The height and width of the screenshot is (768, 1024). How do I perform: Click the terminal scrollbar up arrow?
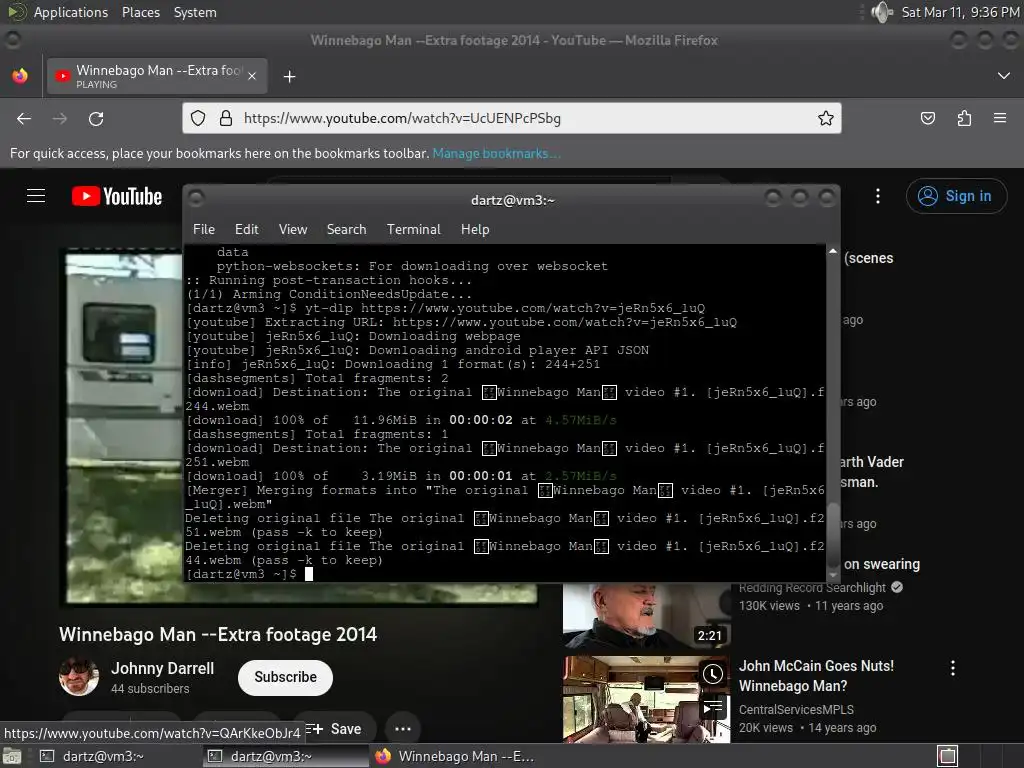coord(833,251)
